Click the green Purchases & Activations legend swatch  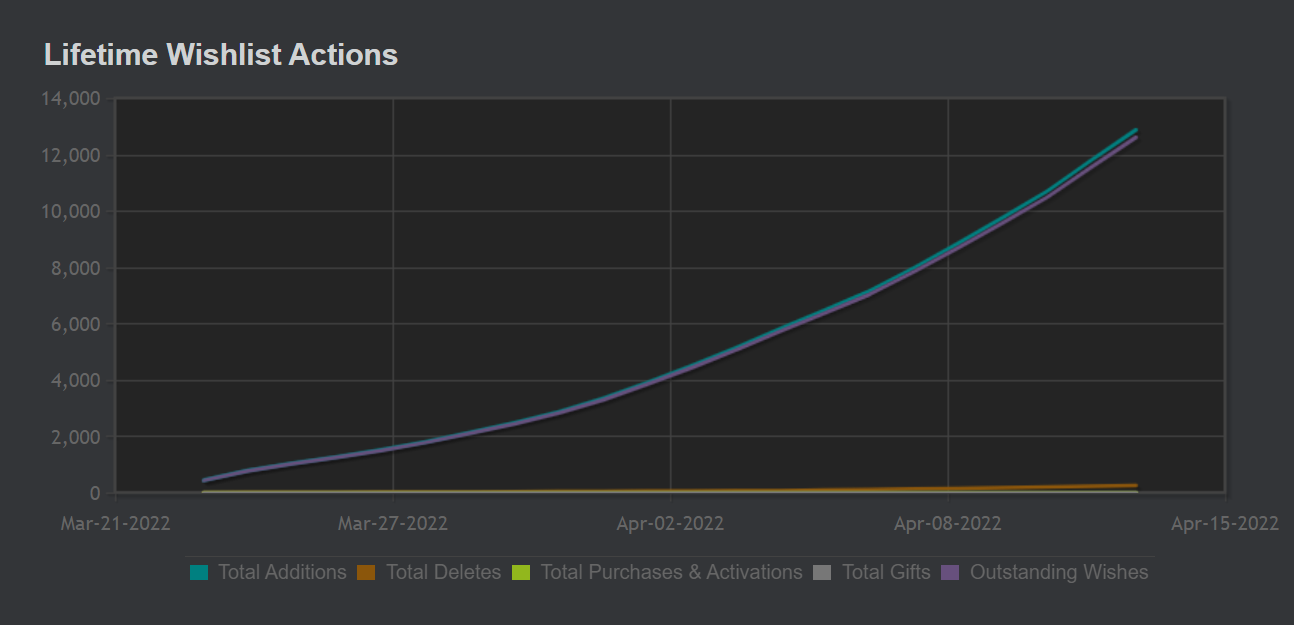click(x=520, y=573)
